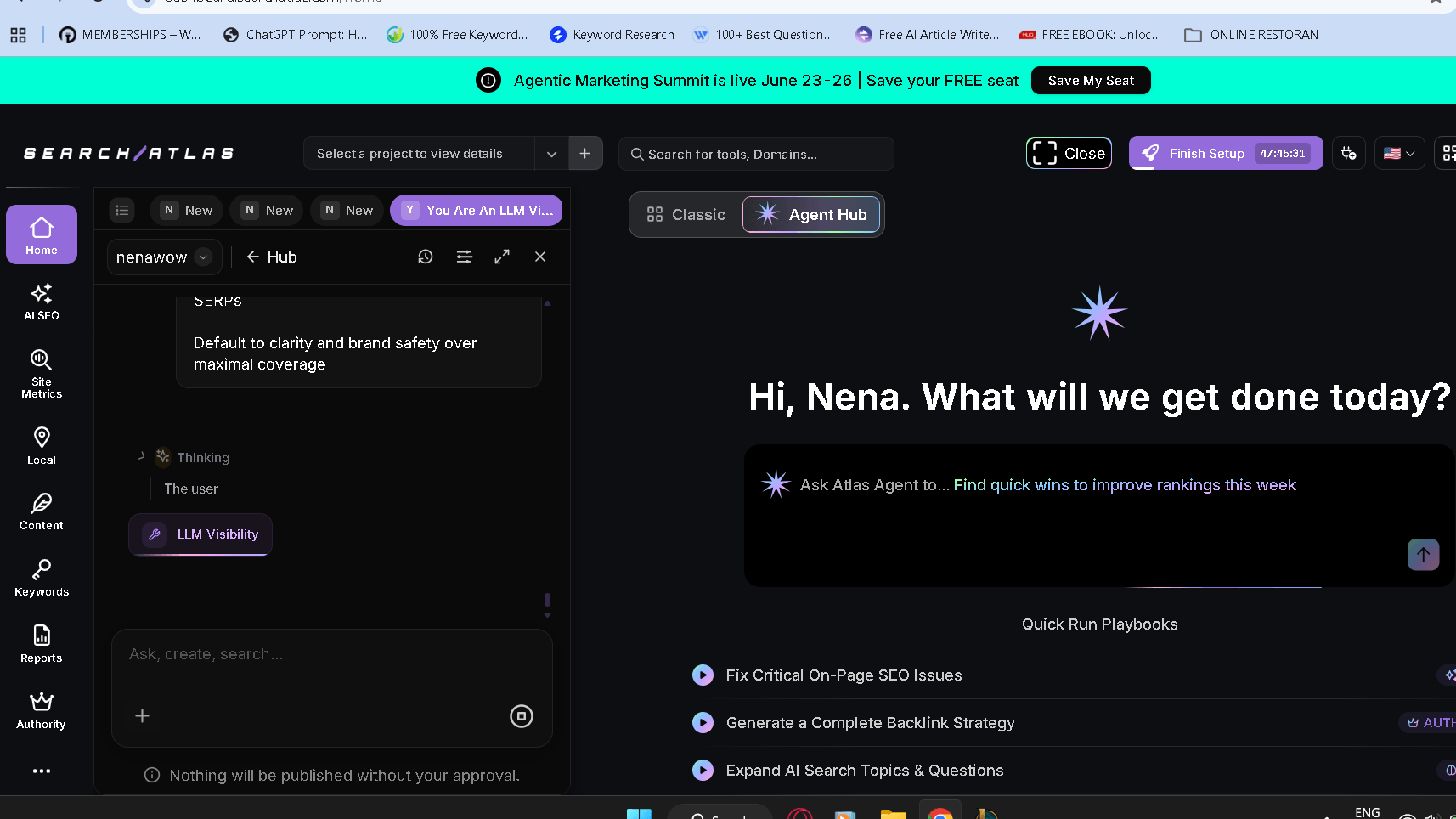Click the chat list icon beside New tabs
The image size is (1456, 819).
(x=122, y=210)
